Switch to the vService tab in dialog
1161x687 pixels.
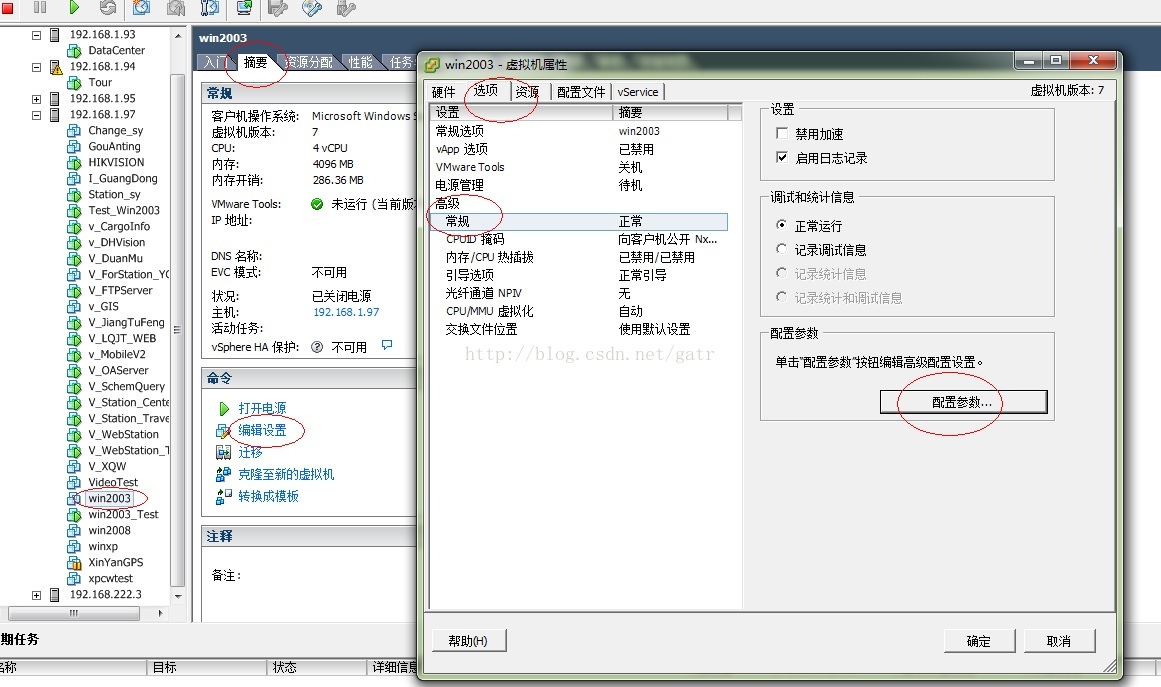pyautogui.click(x=638, y=92)
